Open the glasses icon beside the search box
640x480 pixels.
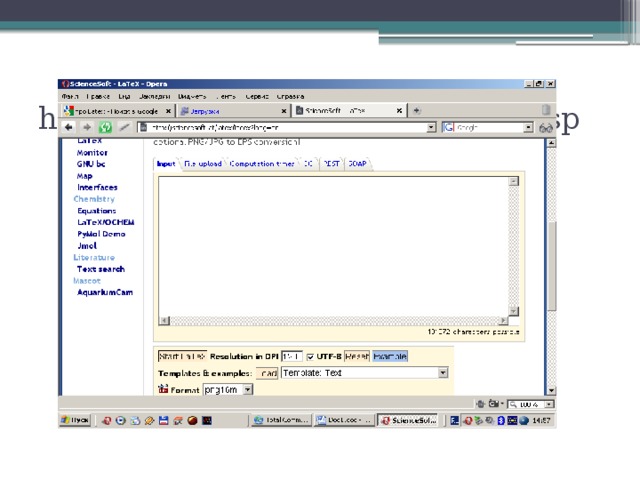(546, 128)
